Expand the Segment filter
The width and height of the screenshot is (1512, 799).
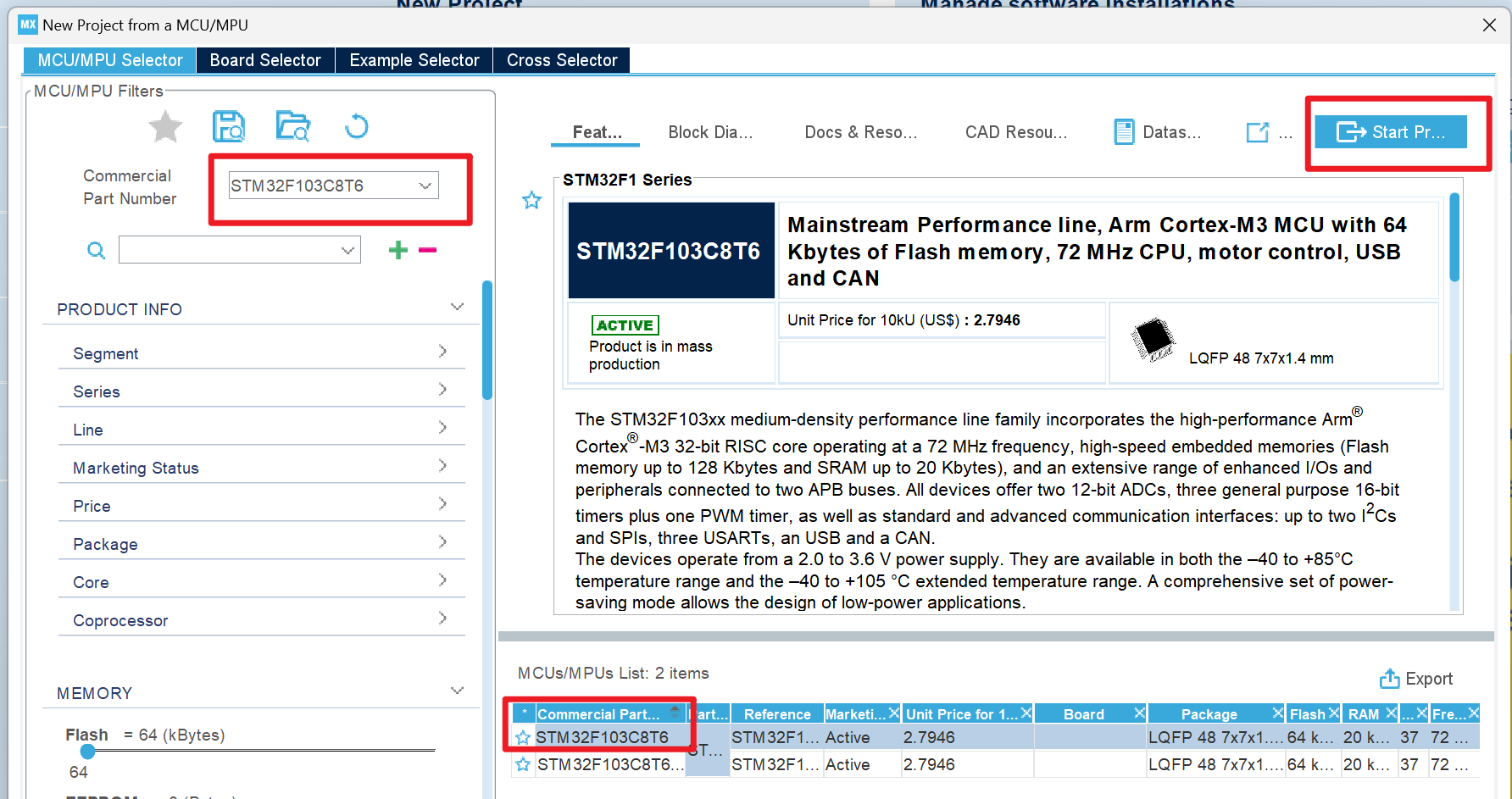click(262, 352)
